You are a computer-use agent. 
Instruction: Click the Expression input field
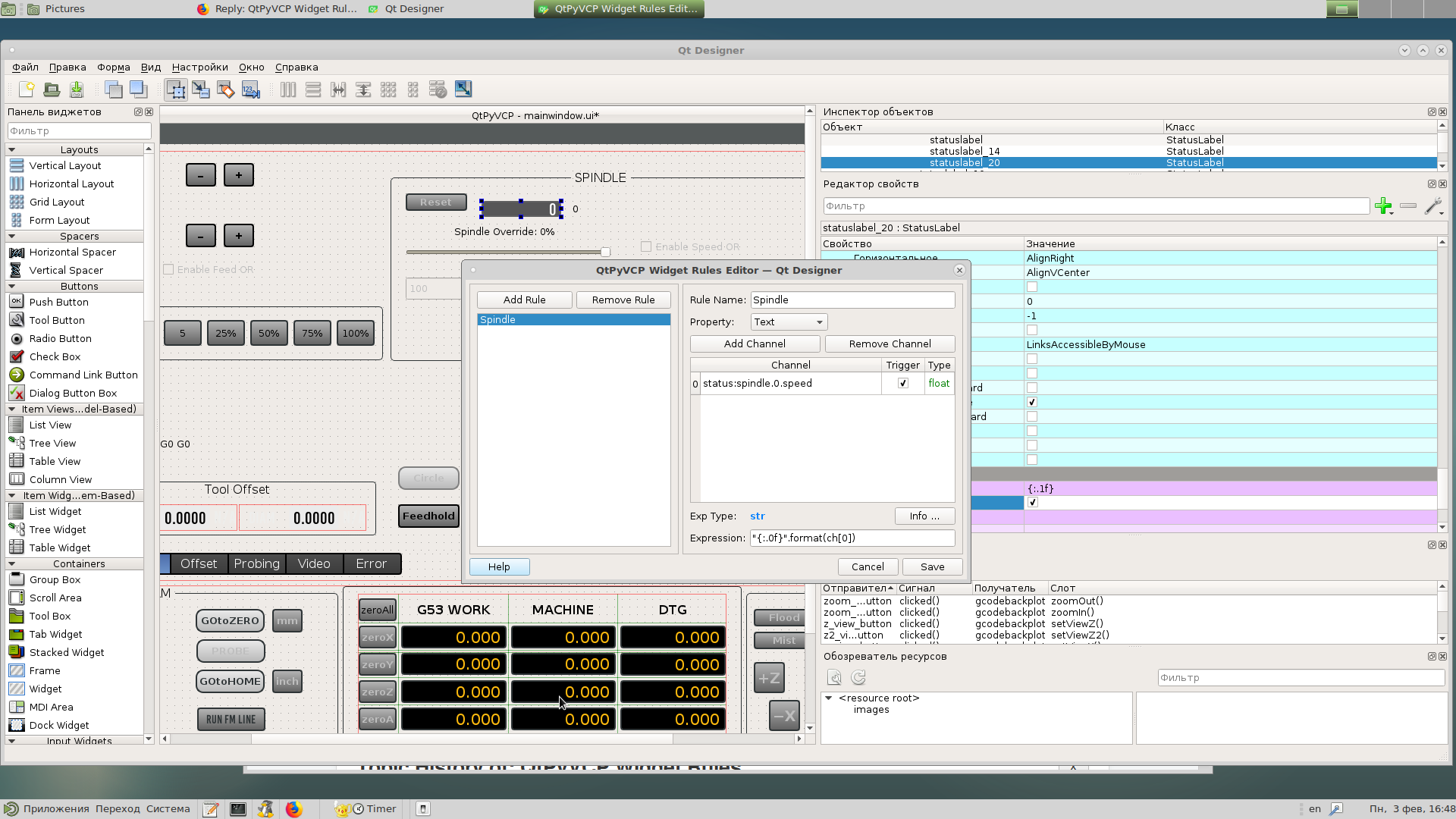tap(852, 538)
